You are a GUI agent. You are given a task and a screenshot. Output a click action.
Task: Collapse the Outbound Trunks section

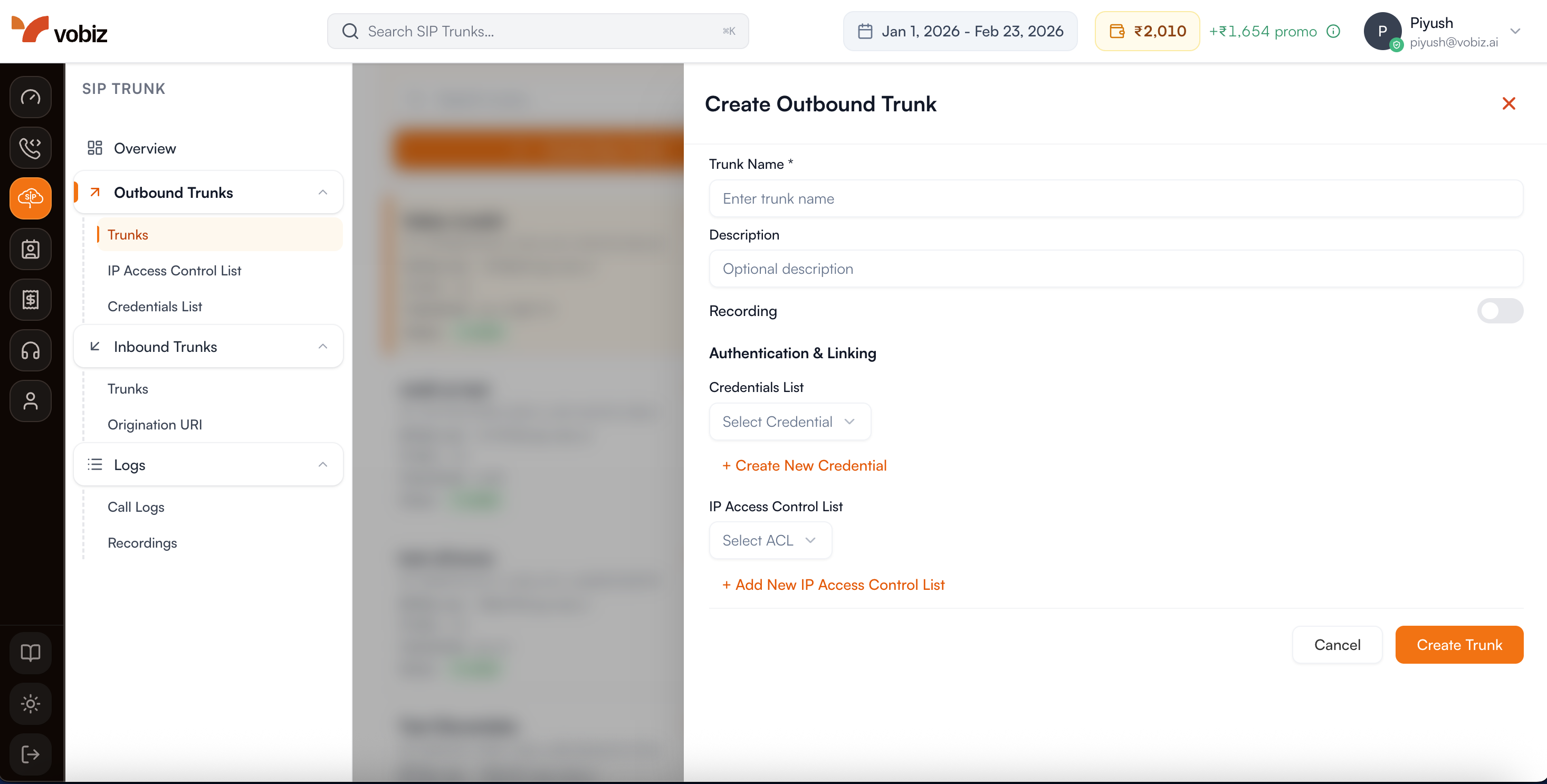coord(322,192)
